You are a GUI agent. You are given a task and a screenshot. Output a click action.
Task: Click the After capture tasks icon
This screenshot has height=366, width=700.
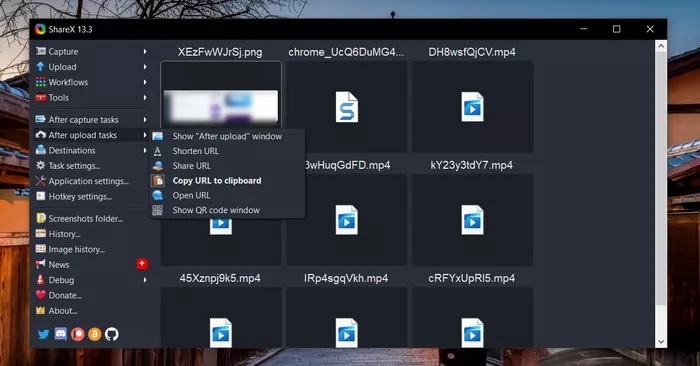click(x=41, y=120)
